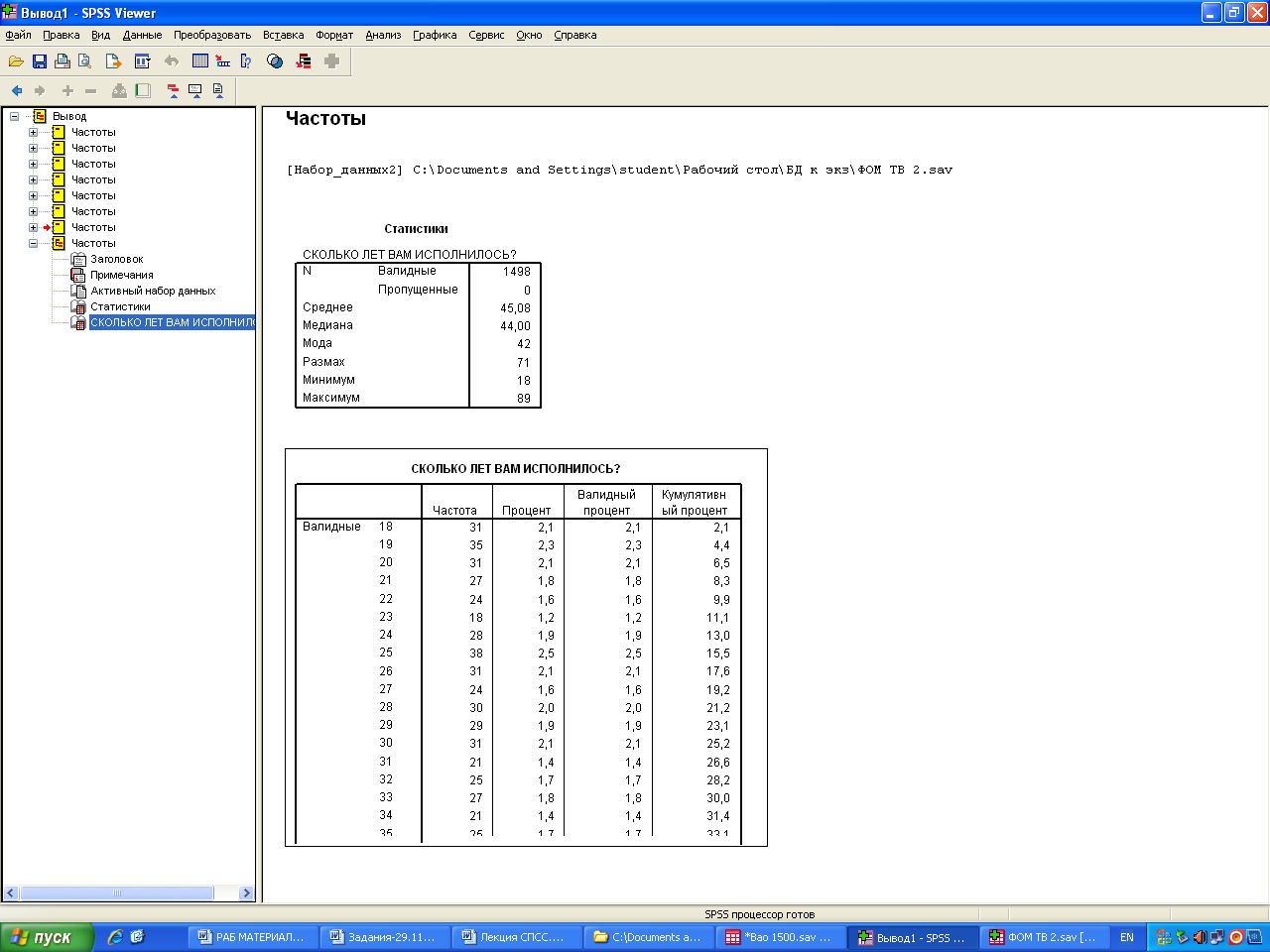The width and height of the screenshot is (1270, 952).
Task: Click the outline pane horizontal scrollbar thumb
Action: click(x=117, y=892)
